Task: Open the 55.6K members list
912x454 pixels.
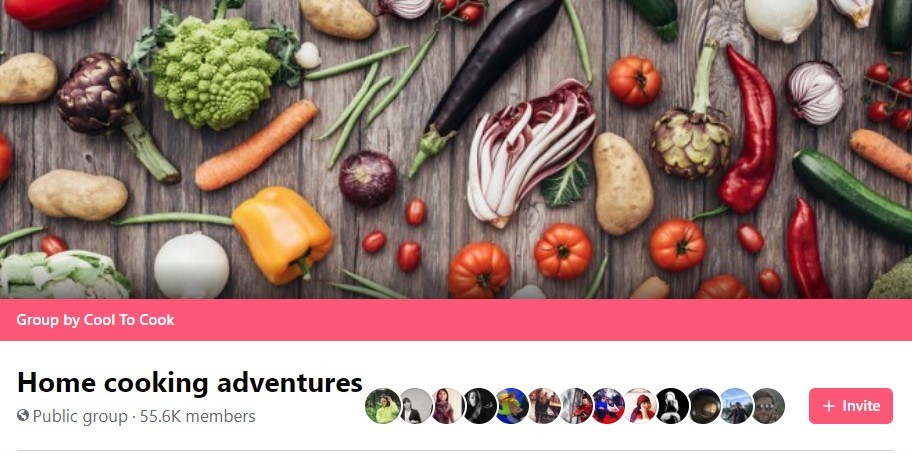Action: point(198,416)
